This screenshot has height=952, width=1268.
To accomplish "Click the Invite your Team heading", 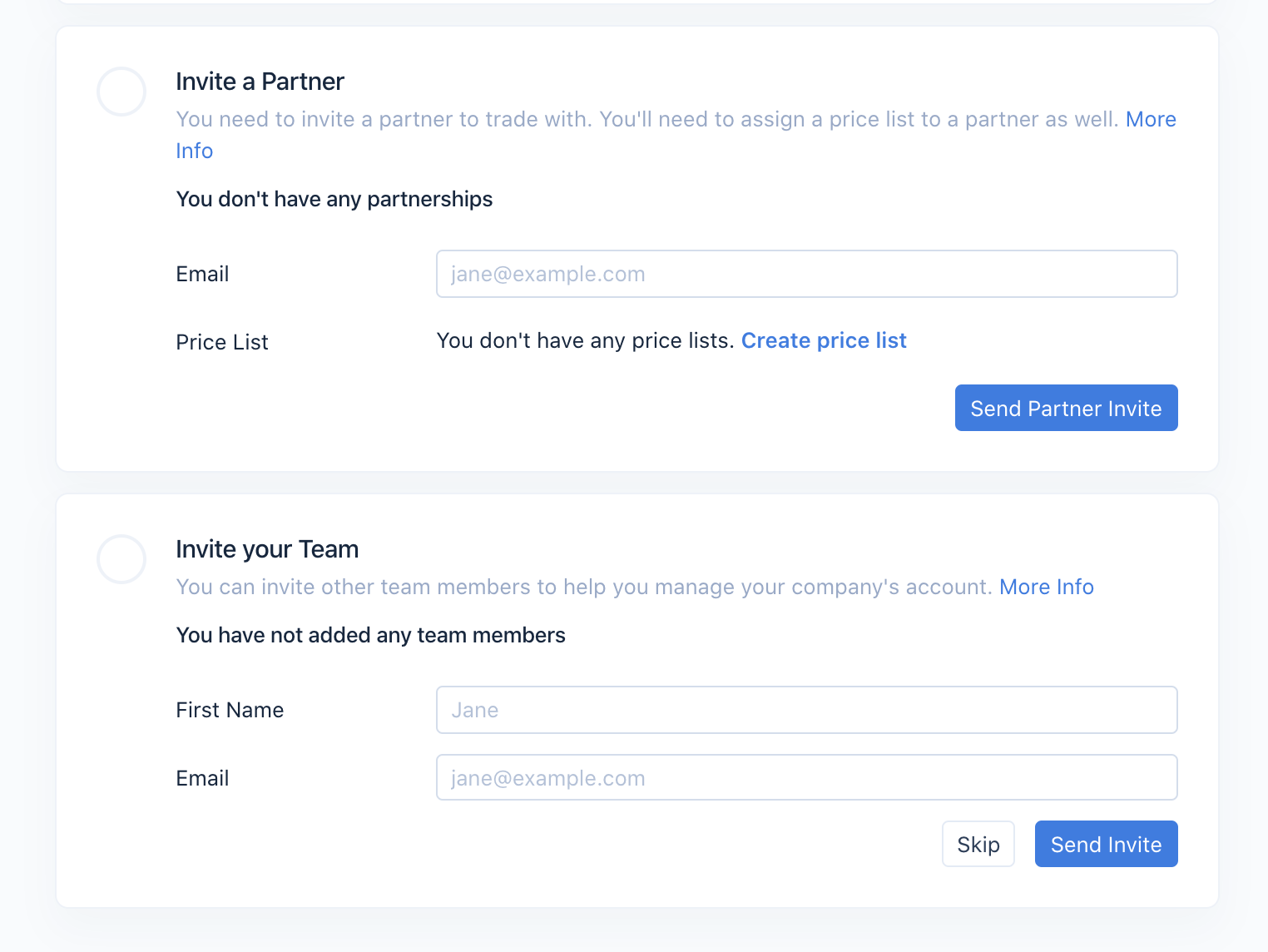I will [267, 549].
